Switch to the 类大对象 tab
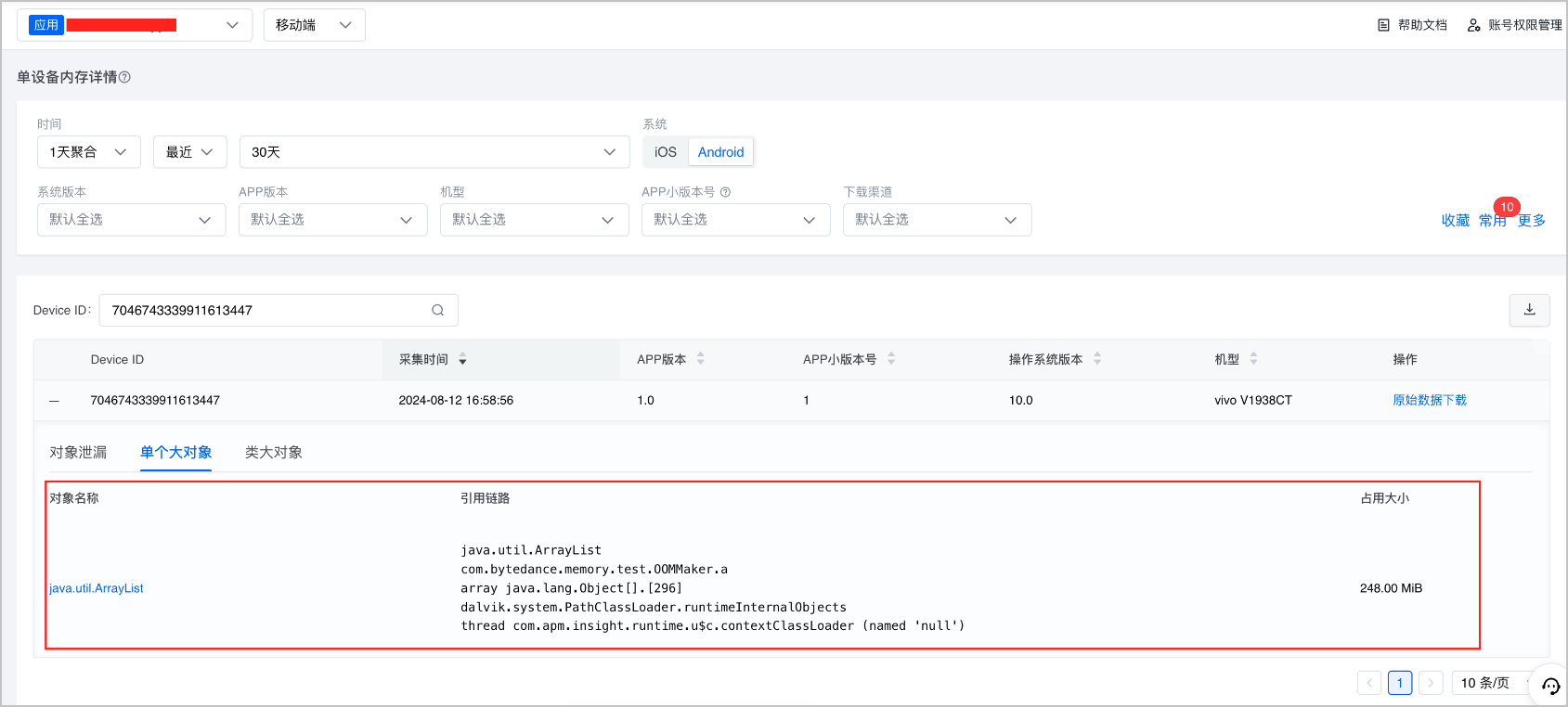Screen dimensions: 1568x707 [274, 452]
